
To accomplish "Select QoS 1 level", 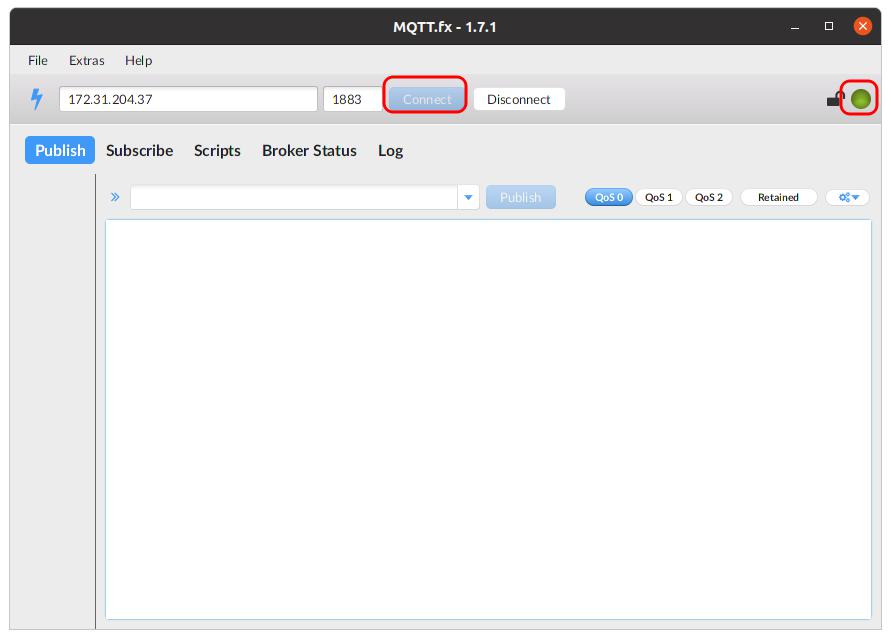I will click(x=659, y=197).
